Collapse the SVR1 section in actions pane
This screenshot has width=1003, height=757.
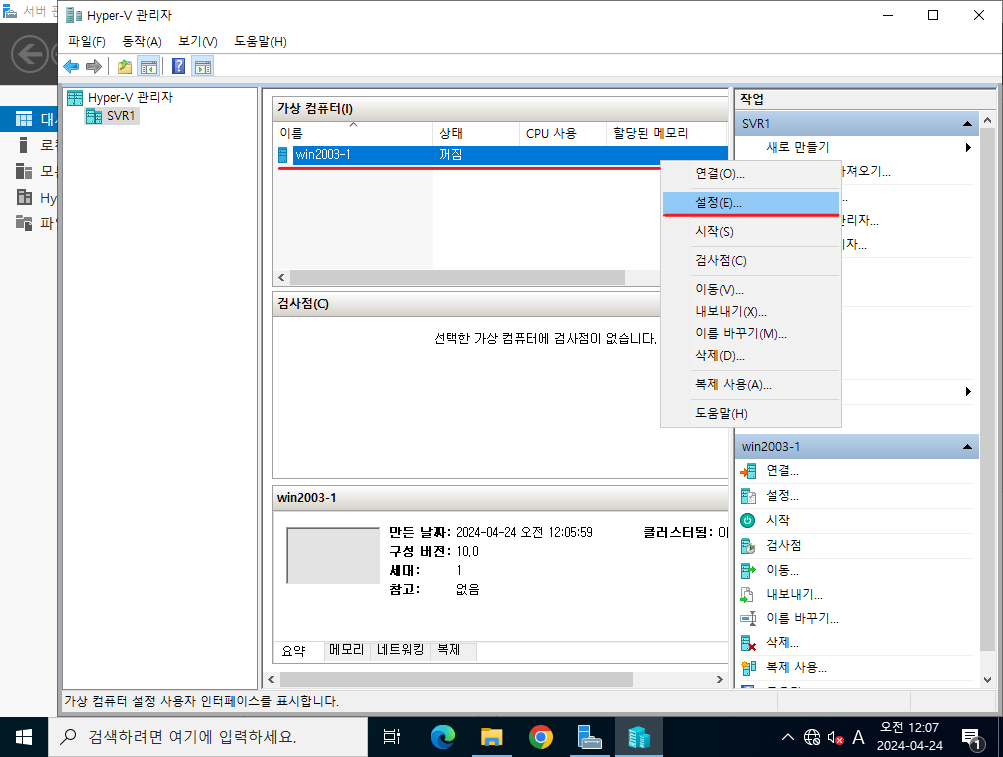tap(967, 124)
